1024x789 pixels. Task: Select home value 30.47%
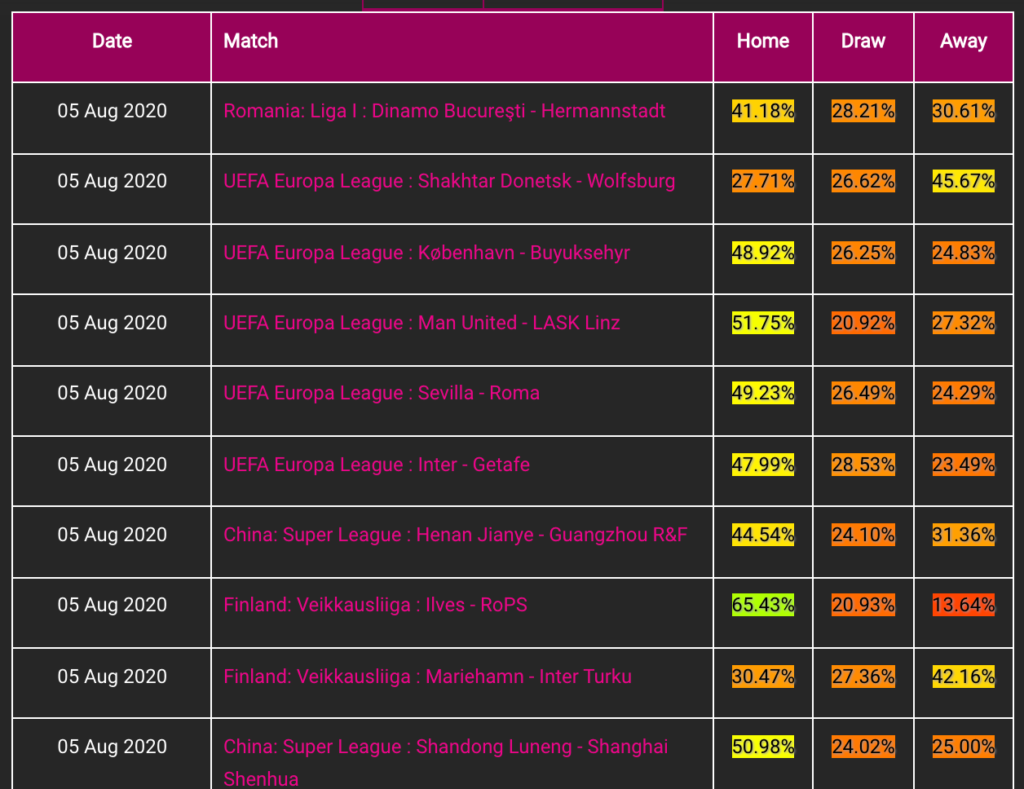click(763, 677)
